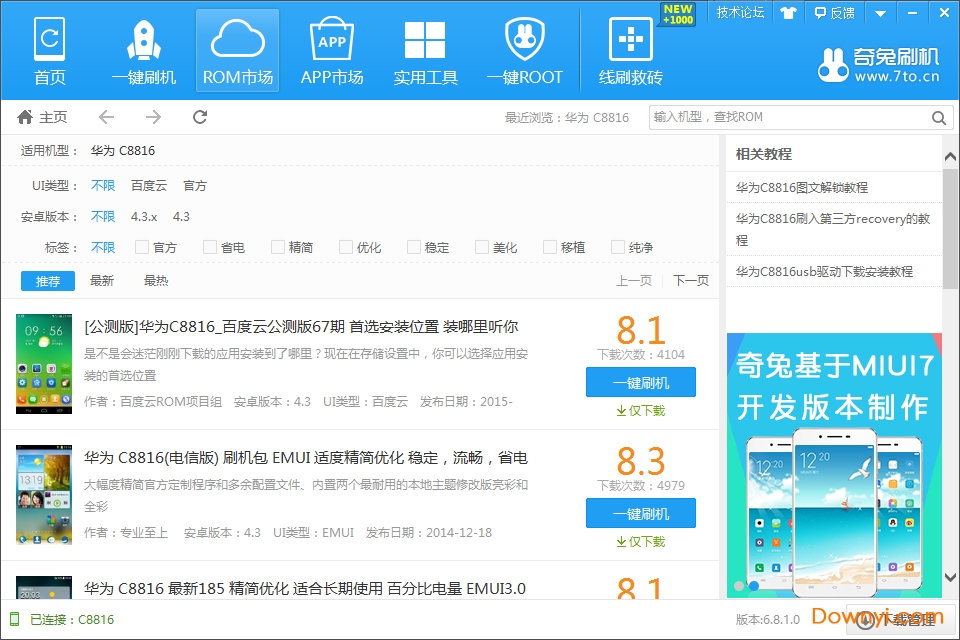Select the 4.3.x Android version filter
960x640 pixels.
click(x=144, y=216)
